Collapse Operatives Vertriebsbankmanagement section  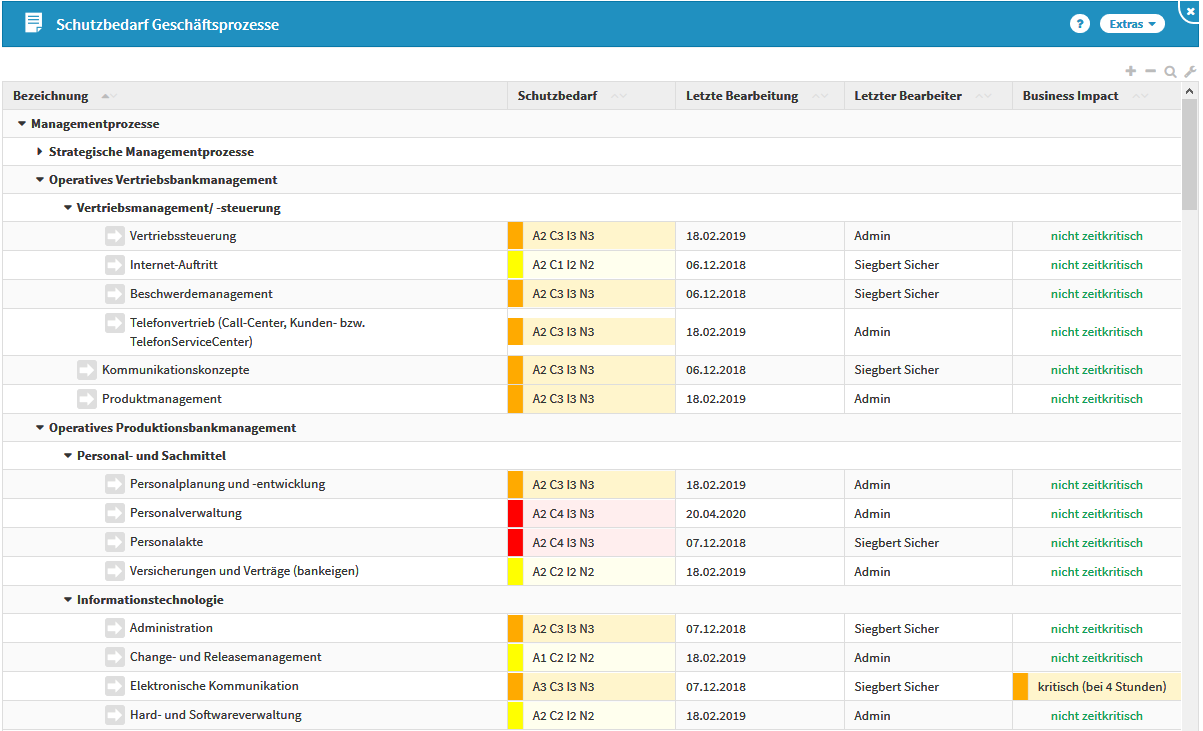pos(40,180)
